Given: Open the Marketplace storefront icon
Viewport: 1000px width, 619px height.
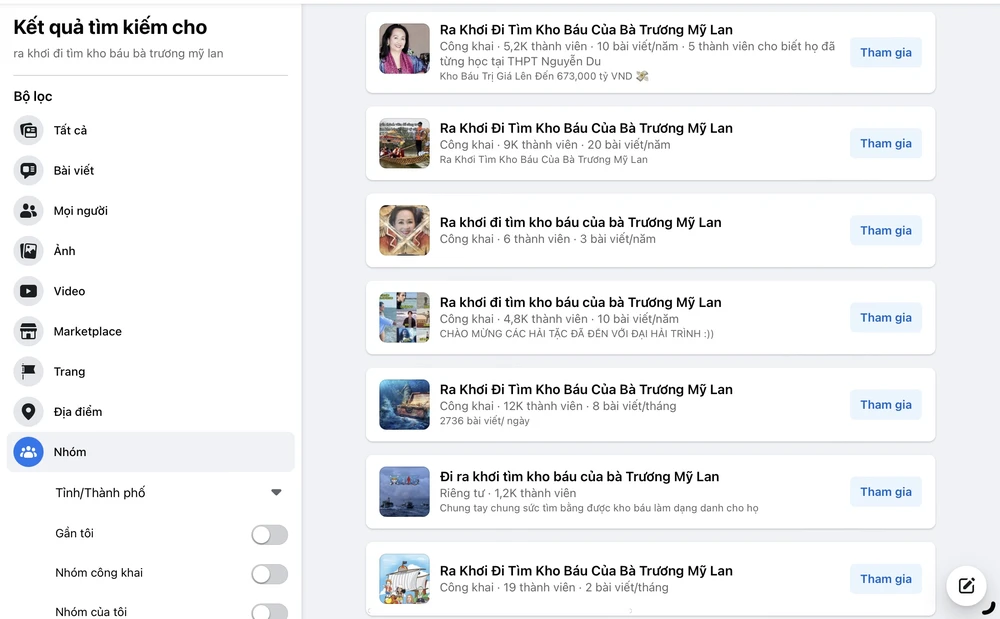Looking at the screenshot, I should click(28, 331).
